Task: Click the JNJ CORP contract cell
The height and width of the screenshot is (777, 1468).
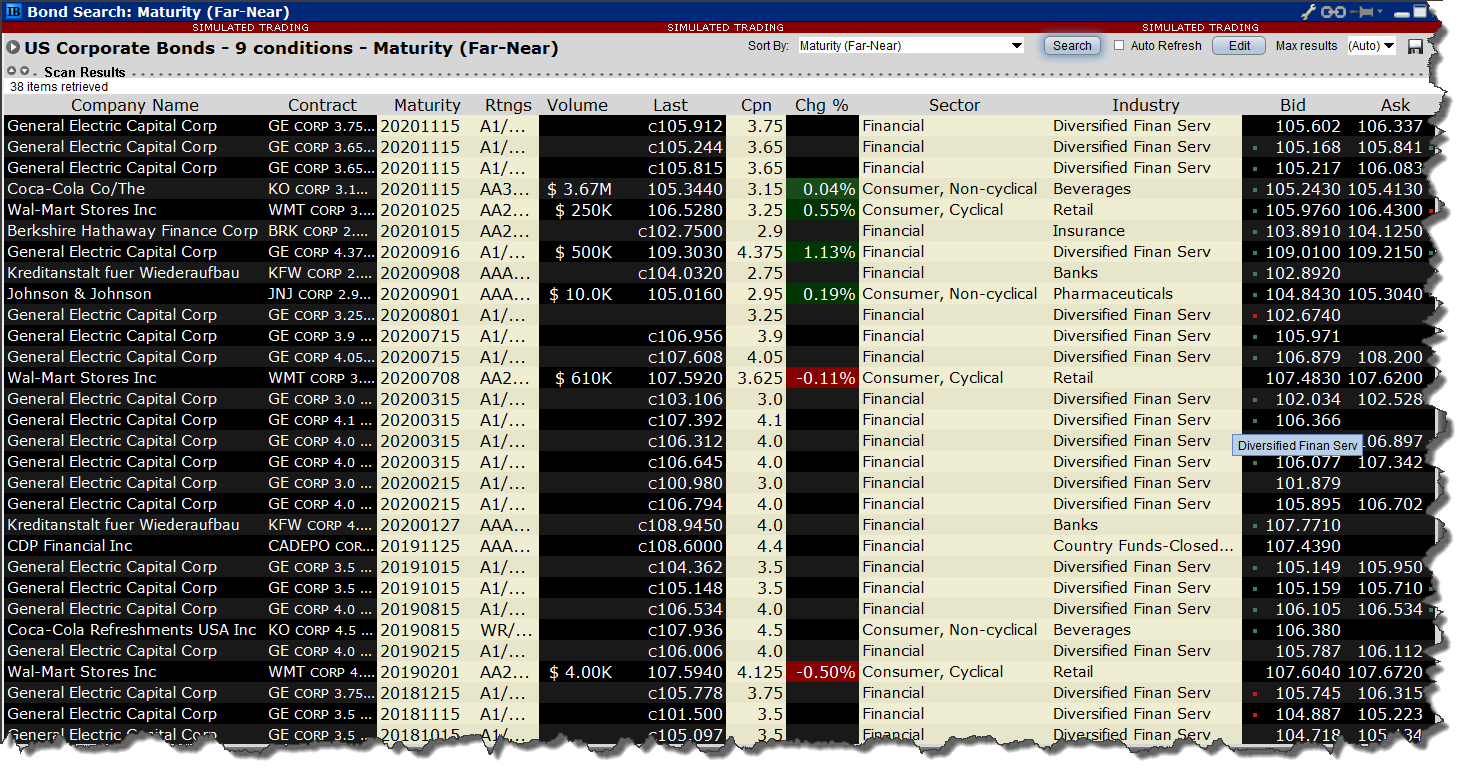Action: point(322,294)
